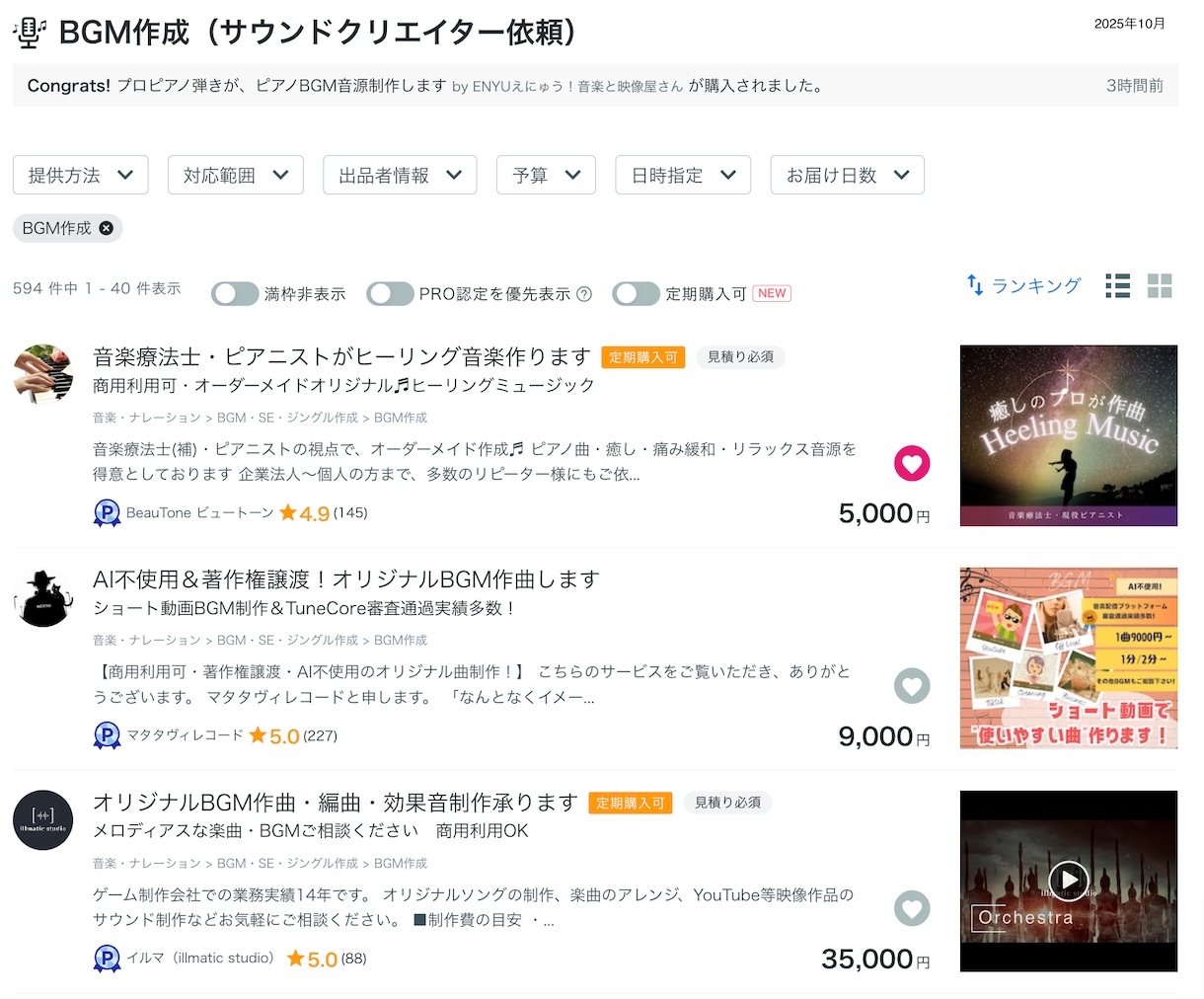Viewport: 1204px width, 999px height.
Task: Click 音楽・ナレーション breadcrumb in first listing
Action: coord(147,418)
